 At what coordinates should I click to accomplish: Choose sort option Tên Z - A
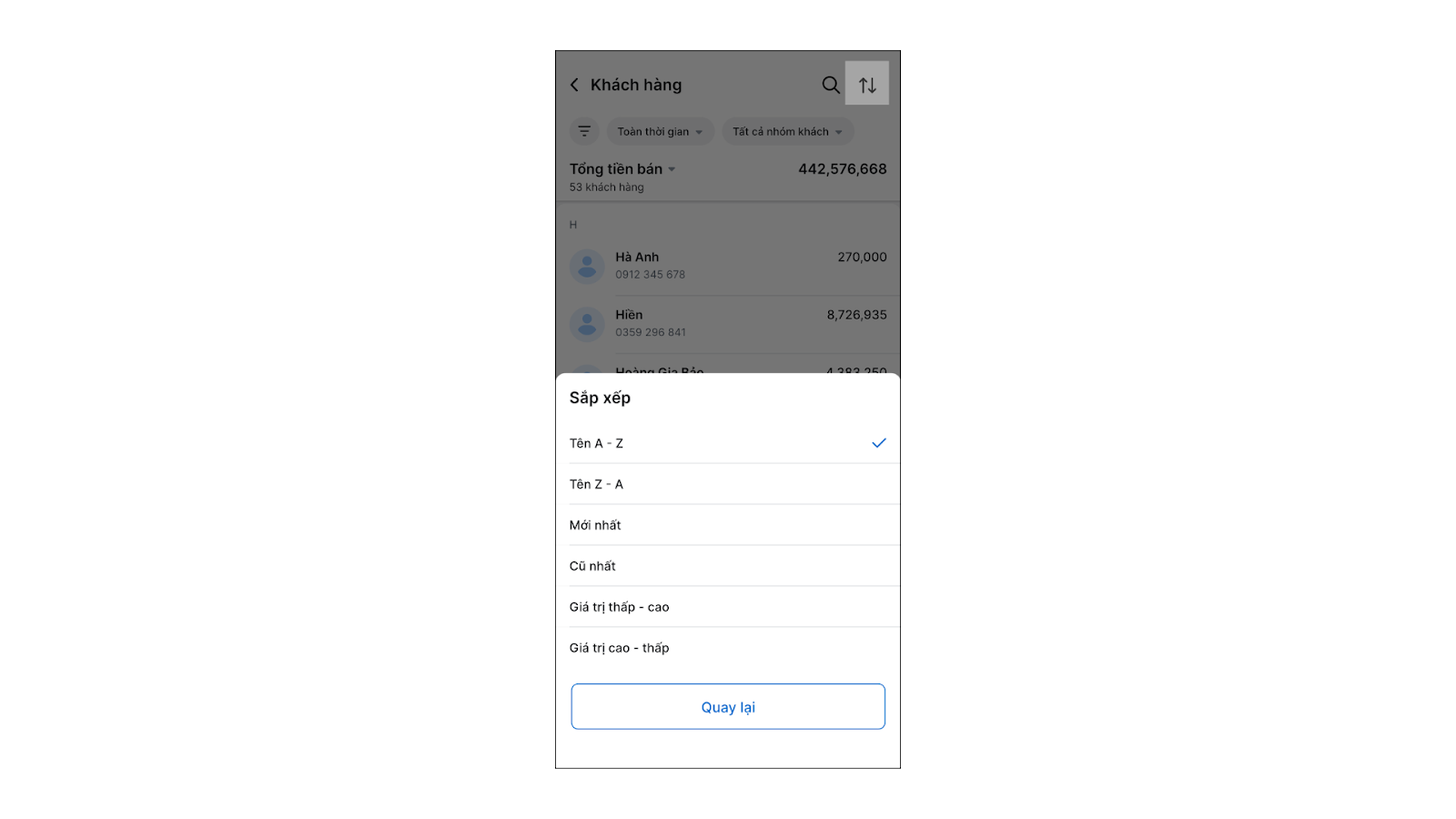pyautogui.click(x=597, y=484)
